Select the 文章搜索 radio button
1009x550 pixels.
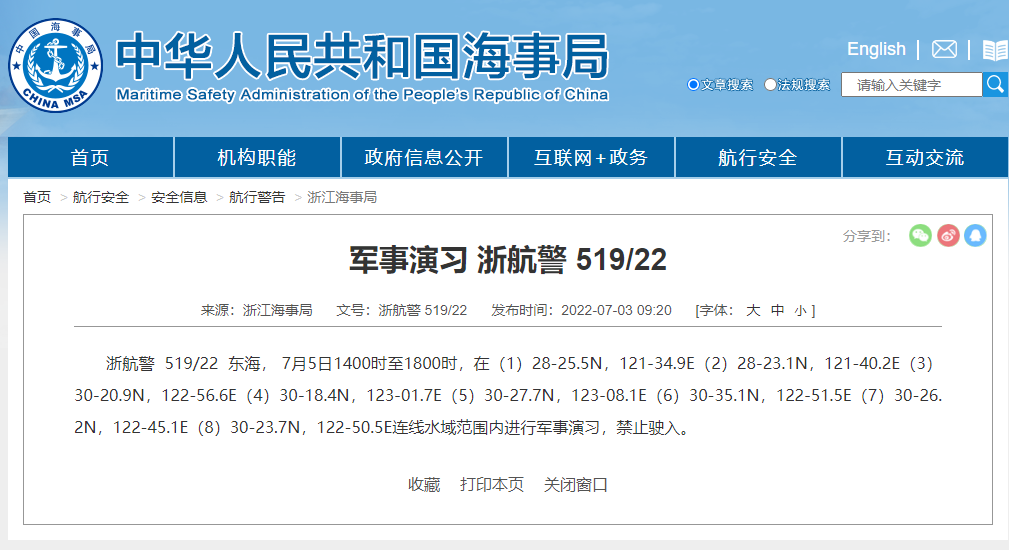pos(693,85)
